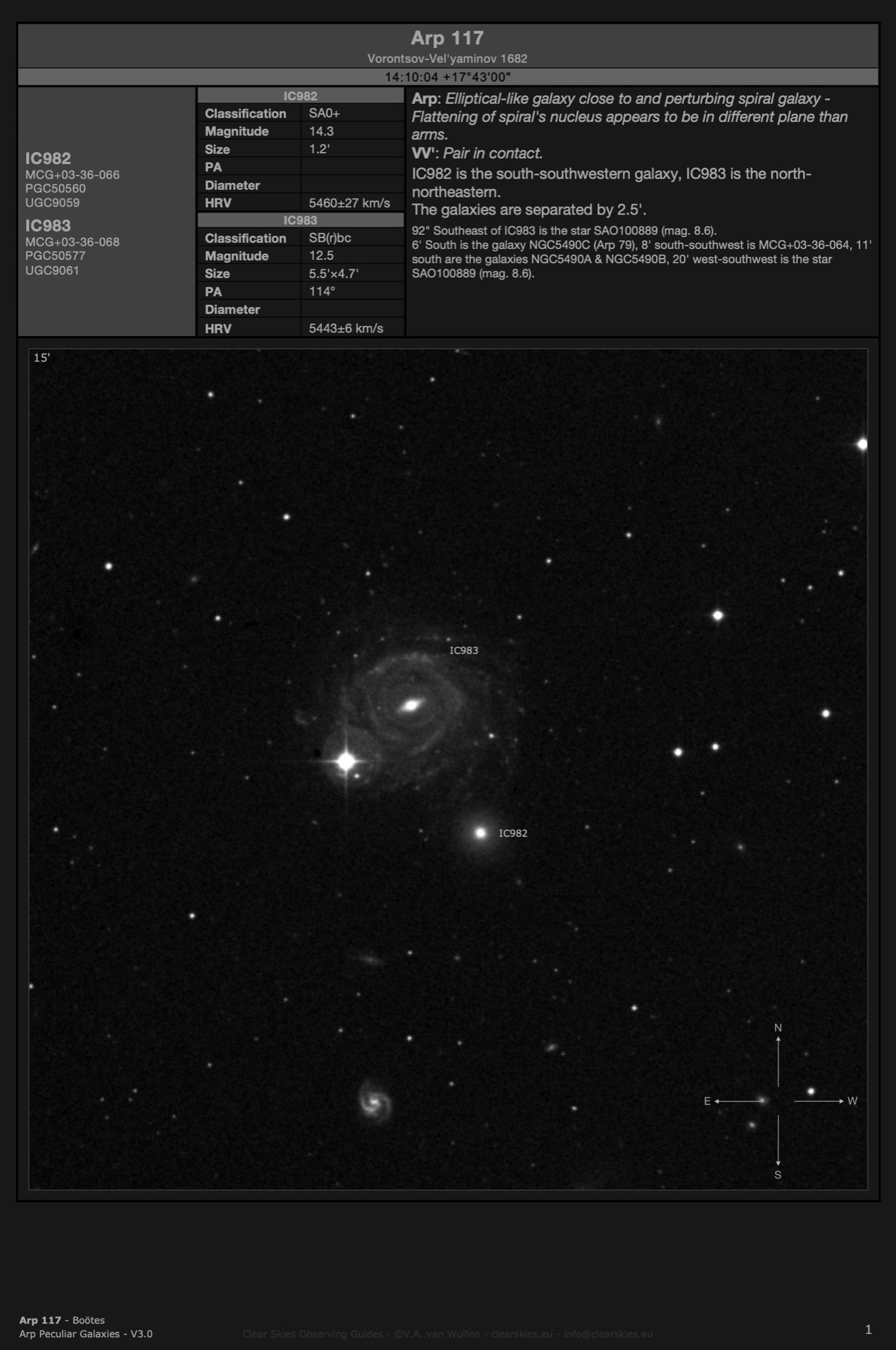Image resolution: width=896 pixels, height=1350 pixels.
Task: Click the bright IC982 galaxy nucleus in the image
Action: tap(480, 833)
